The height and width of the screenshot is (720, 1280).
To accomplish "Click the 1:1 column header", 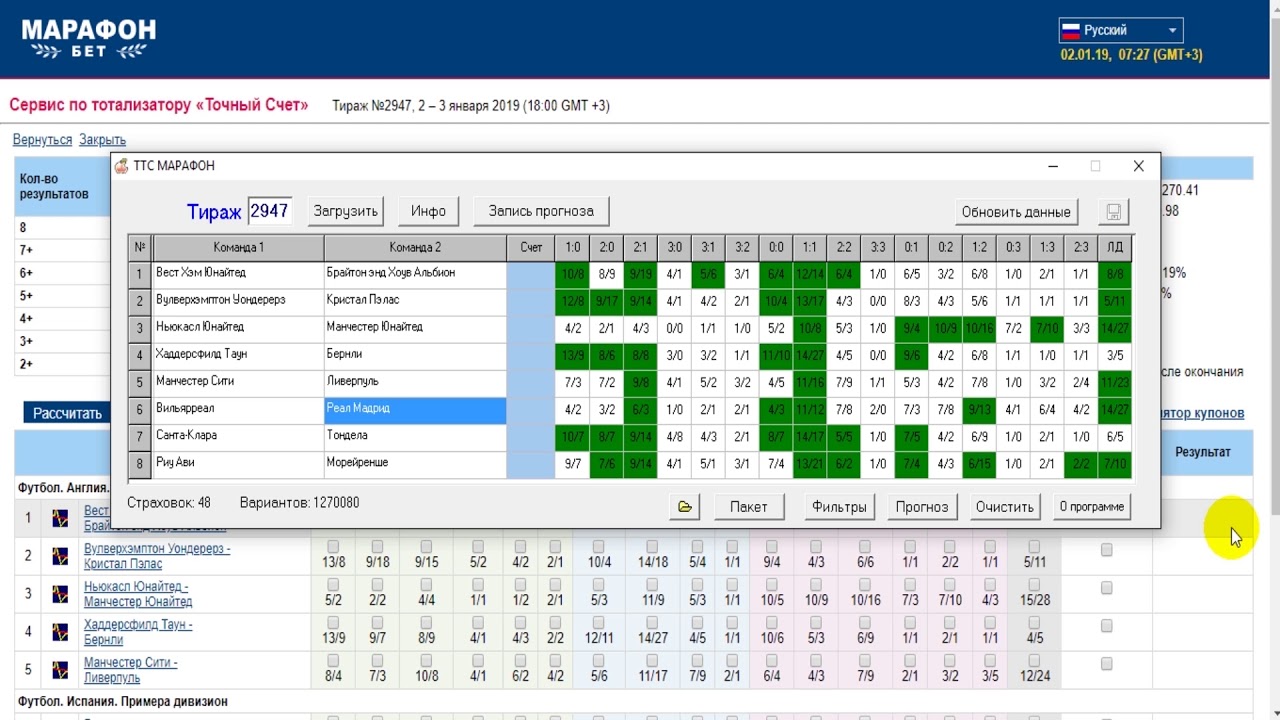I will coord(810,248).
